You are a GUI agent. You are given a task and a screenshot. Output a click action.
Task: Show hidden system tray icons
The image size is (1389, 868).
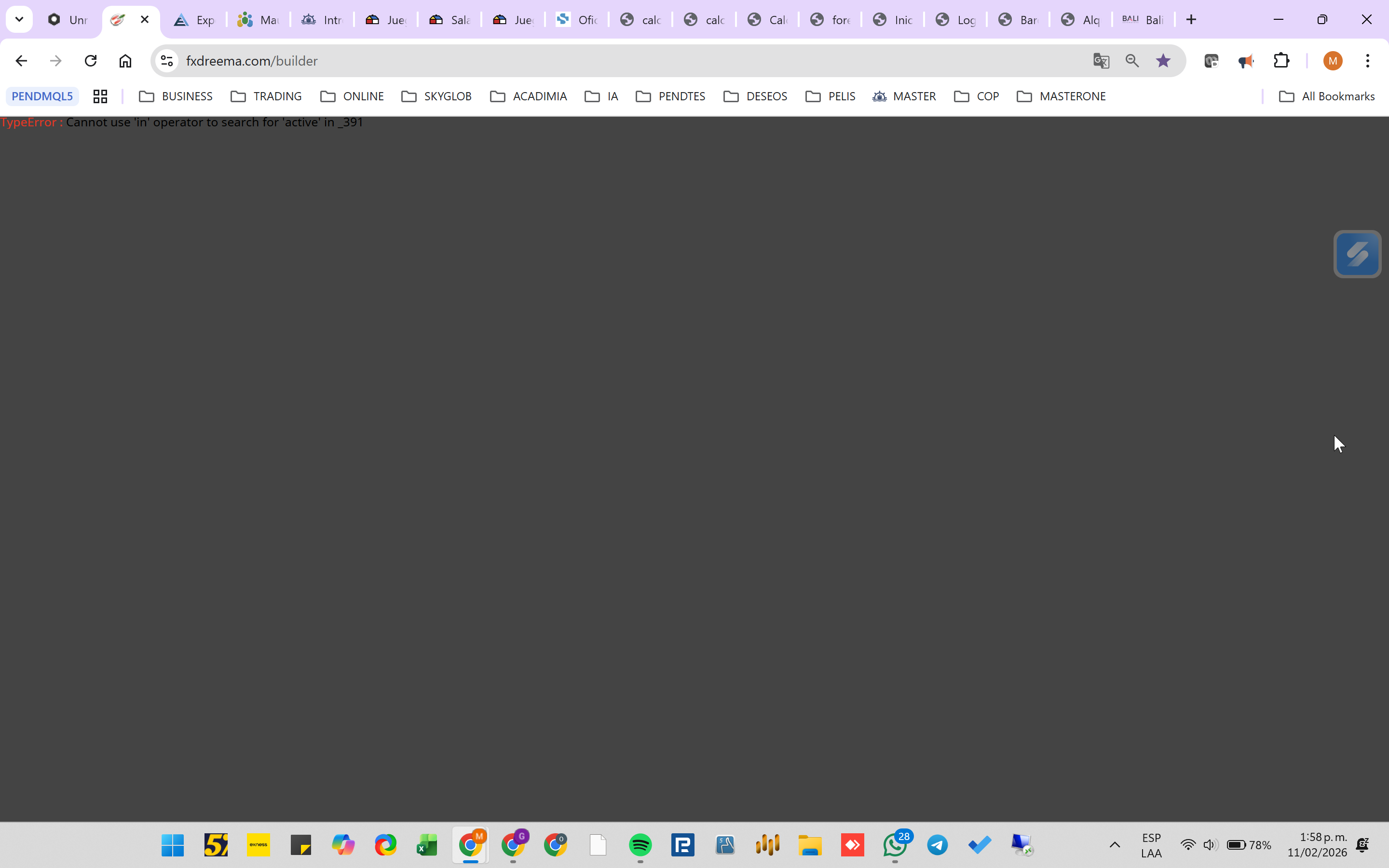pos(1115,845)
